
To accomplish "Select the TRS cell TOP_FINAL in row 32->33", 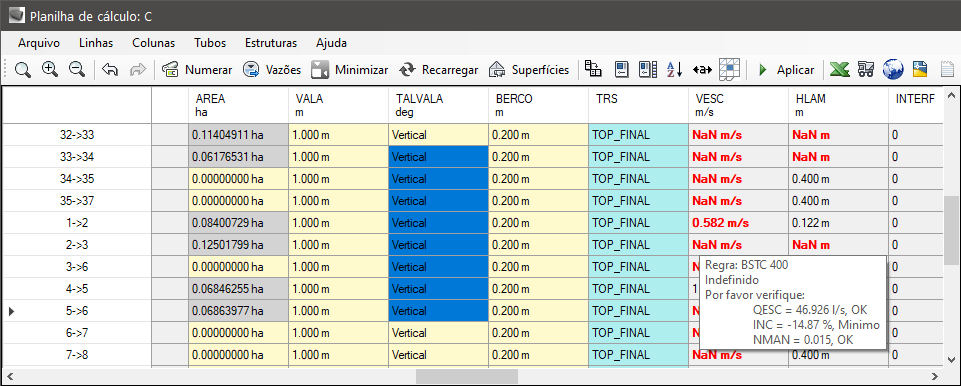I will (x=638, y=135).
